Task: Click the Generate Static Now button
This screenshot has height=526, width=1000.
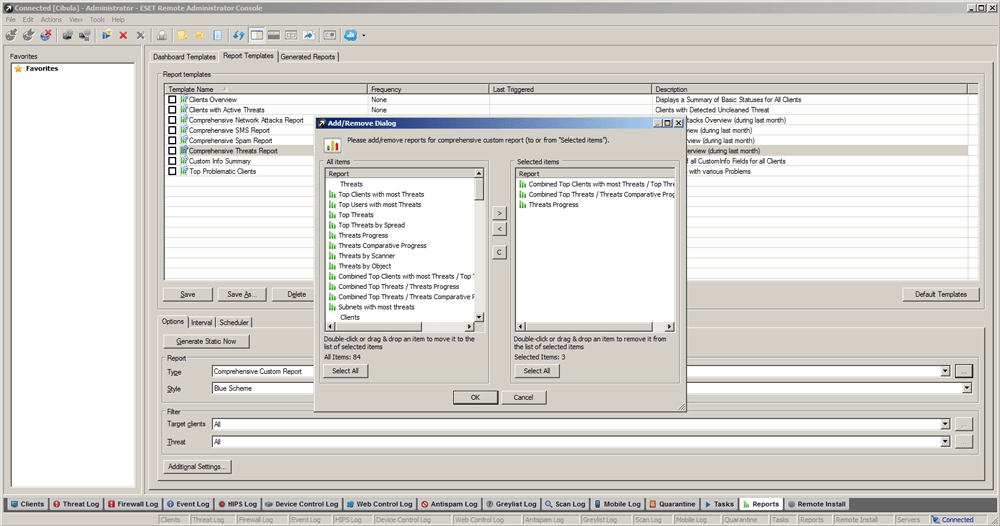Action: [206, 341]
